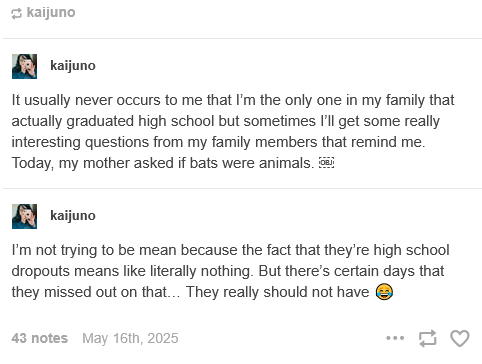Click the avatar on the second kaijuno post
The image size is (482, 364).
pyautogui.click(x=24, y=216)
